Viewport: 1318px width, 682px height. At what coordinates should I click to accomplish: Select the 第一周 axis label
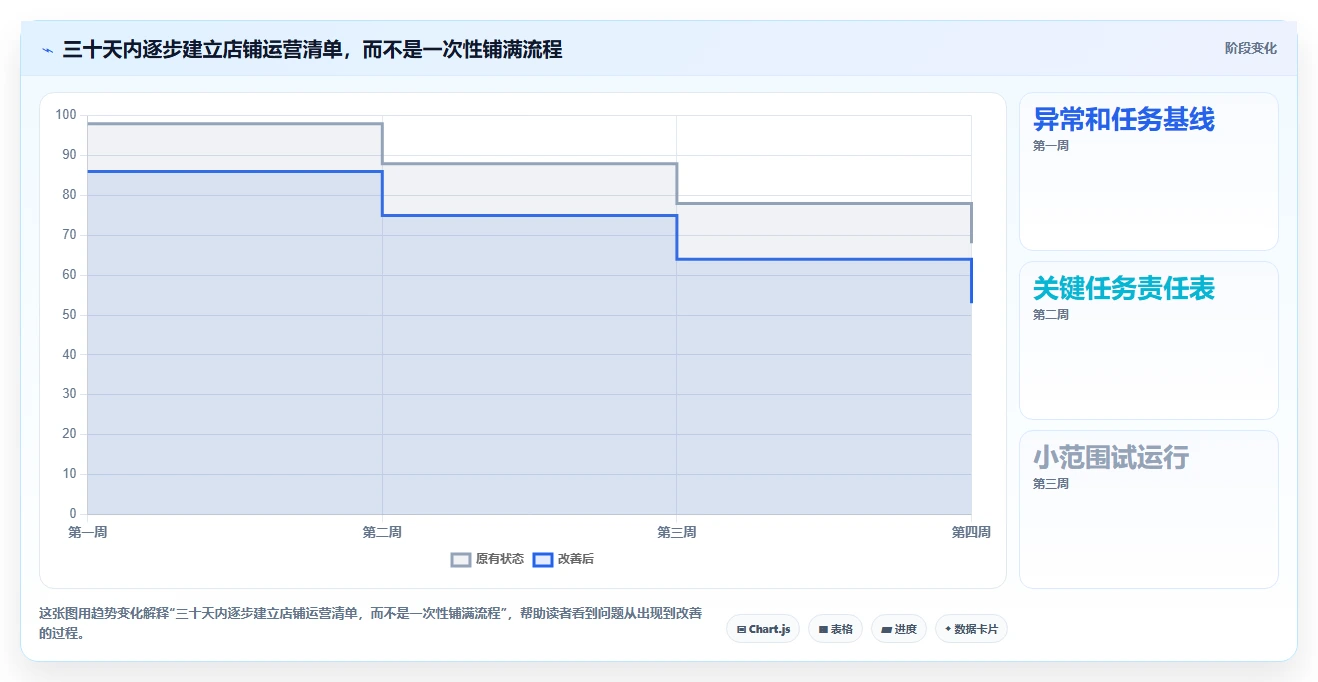tap(88, 532)
